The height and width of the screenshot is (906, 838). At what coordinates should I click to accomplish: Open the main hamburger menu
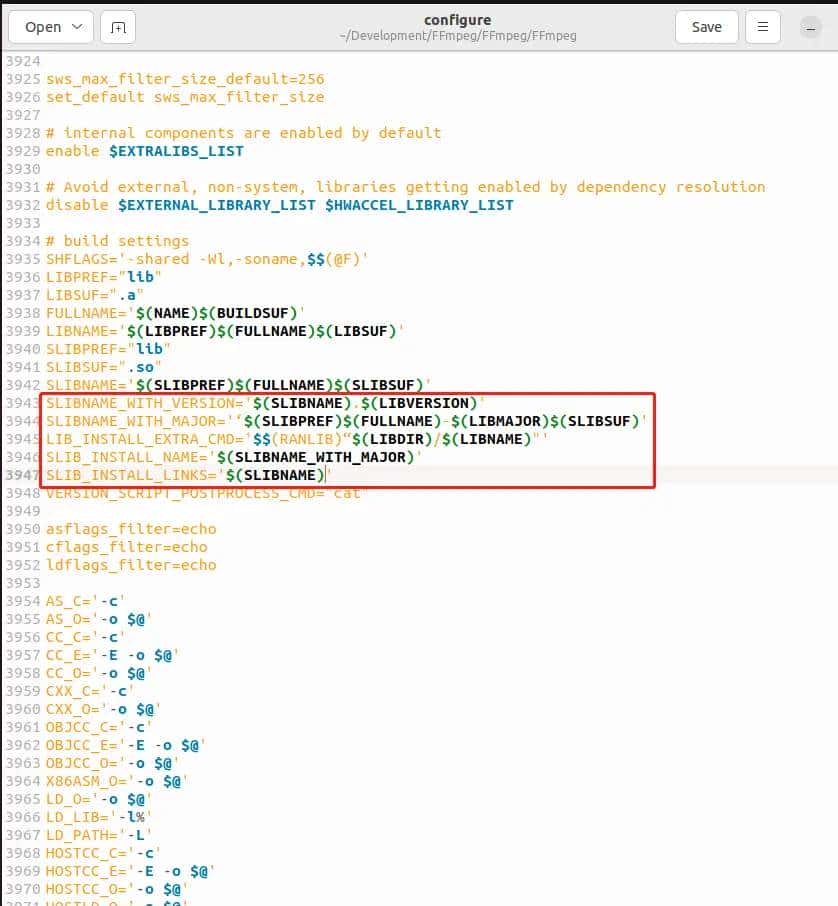click(763, 27)
